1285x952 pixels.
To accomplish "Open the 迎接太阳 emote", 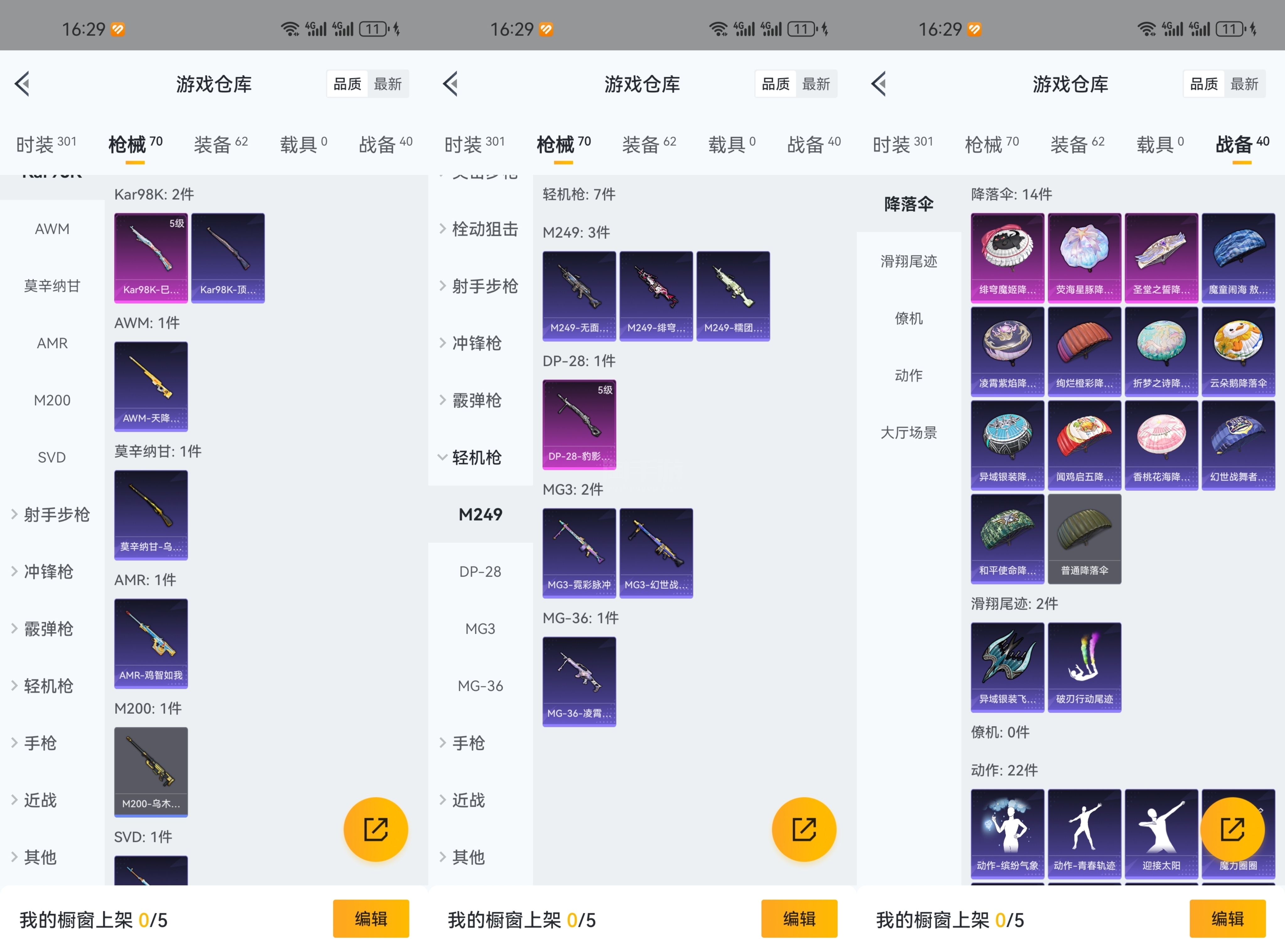I will [1161, 834].
